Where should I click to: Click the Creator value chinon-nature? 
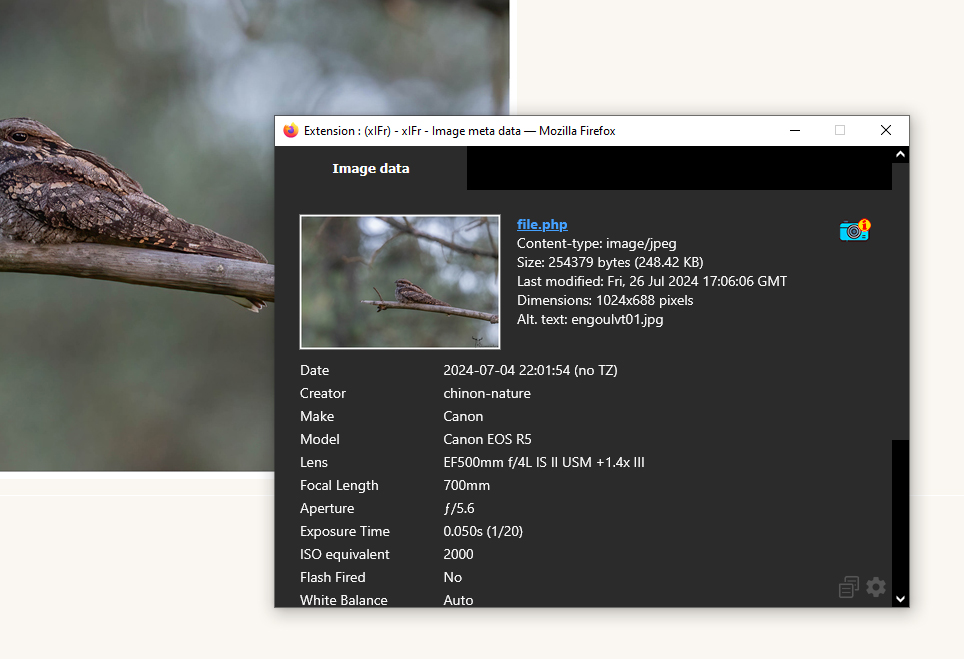click(x=487, y=394)
